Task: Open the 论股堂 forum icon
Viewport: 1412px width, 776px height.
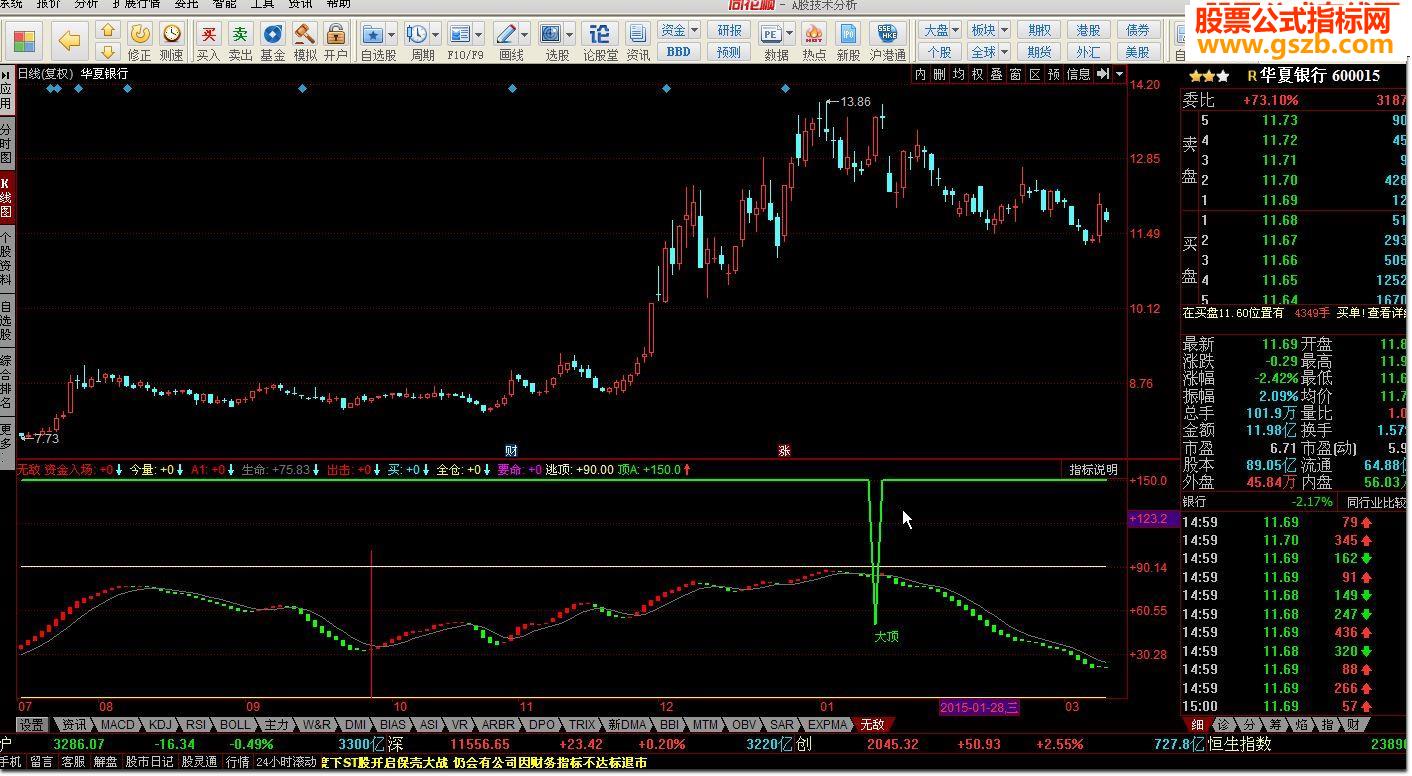Action: [600, 42]
